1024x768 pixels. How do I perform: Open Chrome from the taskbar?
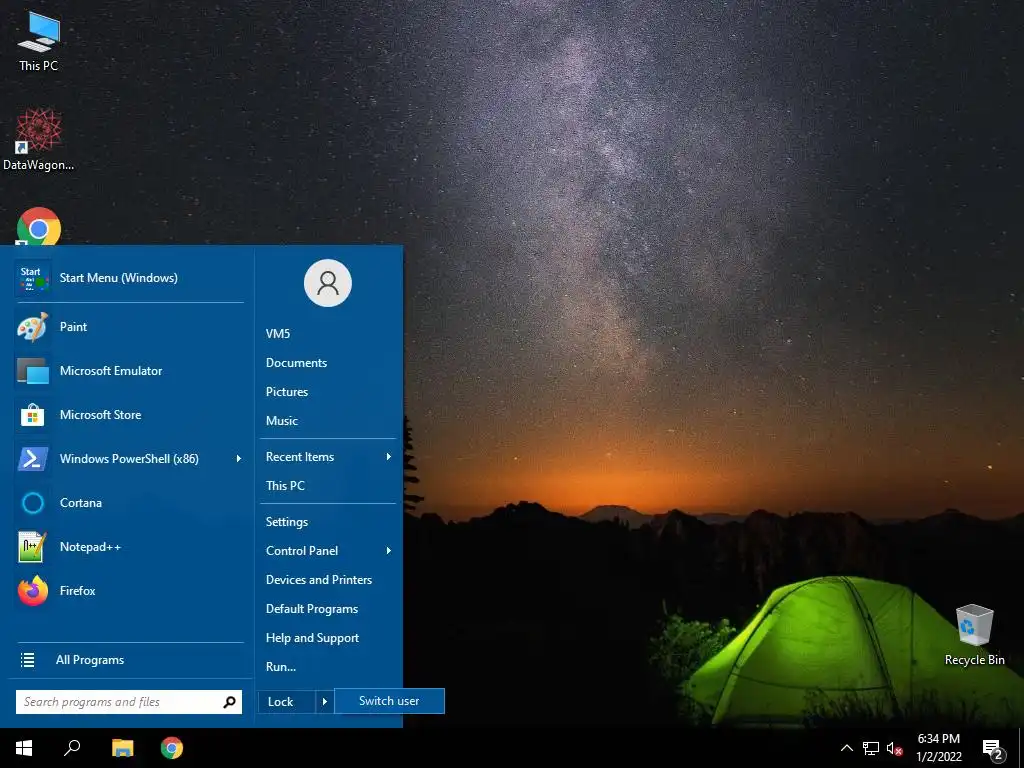[172, 748]
